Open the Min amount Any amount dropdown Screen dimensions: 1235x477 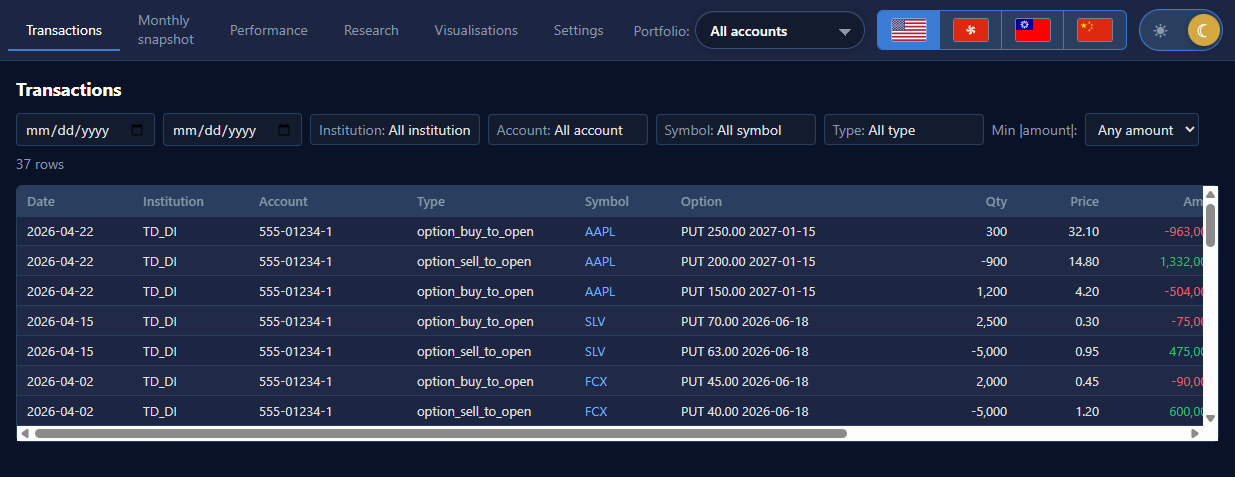[x=1142, y=130]
